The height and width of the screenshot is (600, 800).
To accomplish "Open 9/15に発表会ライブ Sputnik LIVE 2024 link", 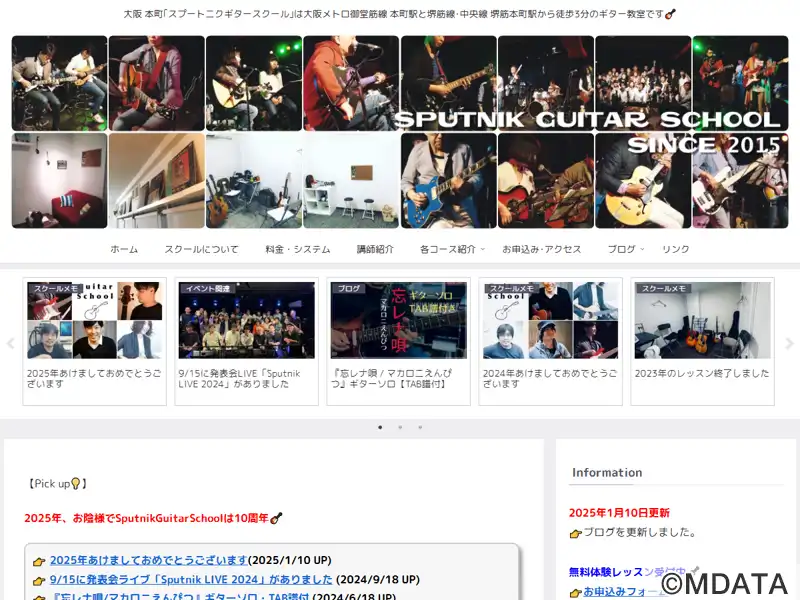I will [191, 580].
